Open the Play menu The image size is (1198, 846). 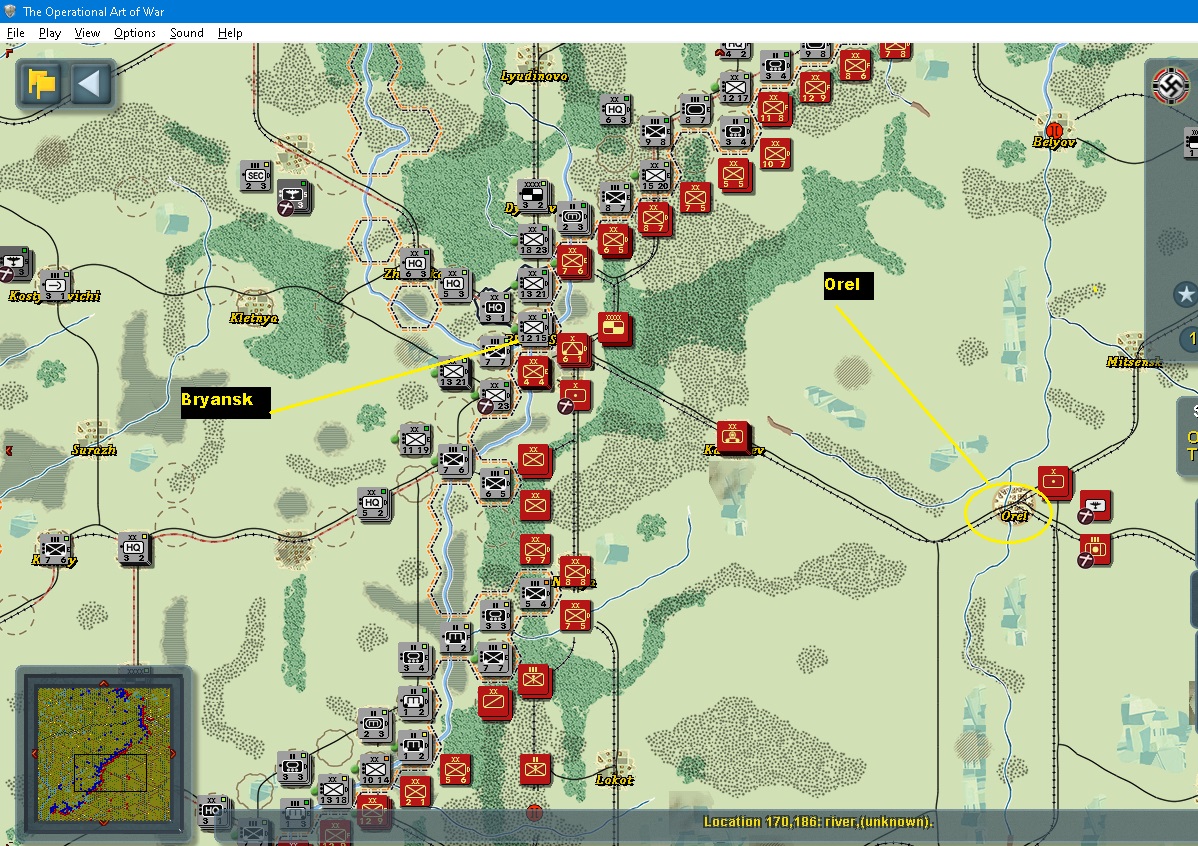(x=50, y=33)
